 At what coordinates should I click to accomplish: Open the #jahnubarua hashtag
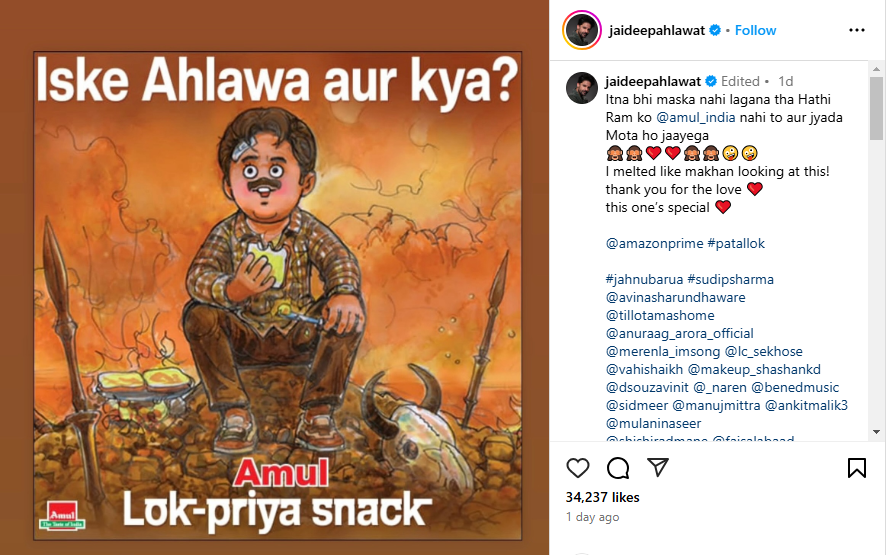(x=644, y=279)
